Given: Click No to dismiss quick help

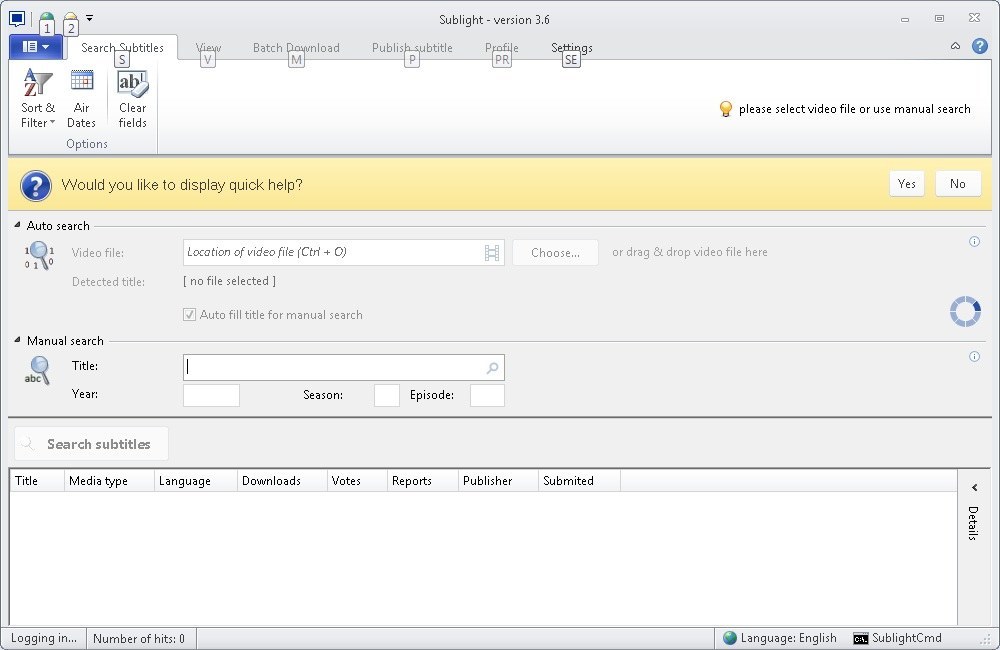Looking at the screenshot, I should click(958, 184).
